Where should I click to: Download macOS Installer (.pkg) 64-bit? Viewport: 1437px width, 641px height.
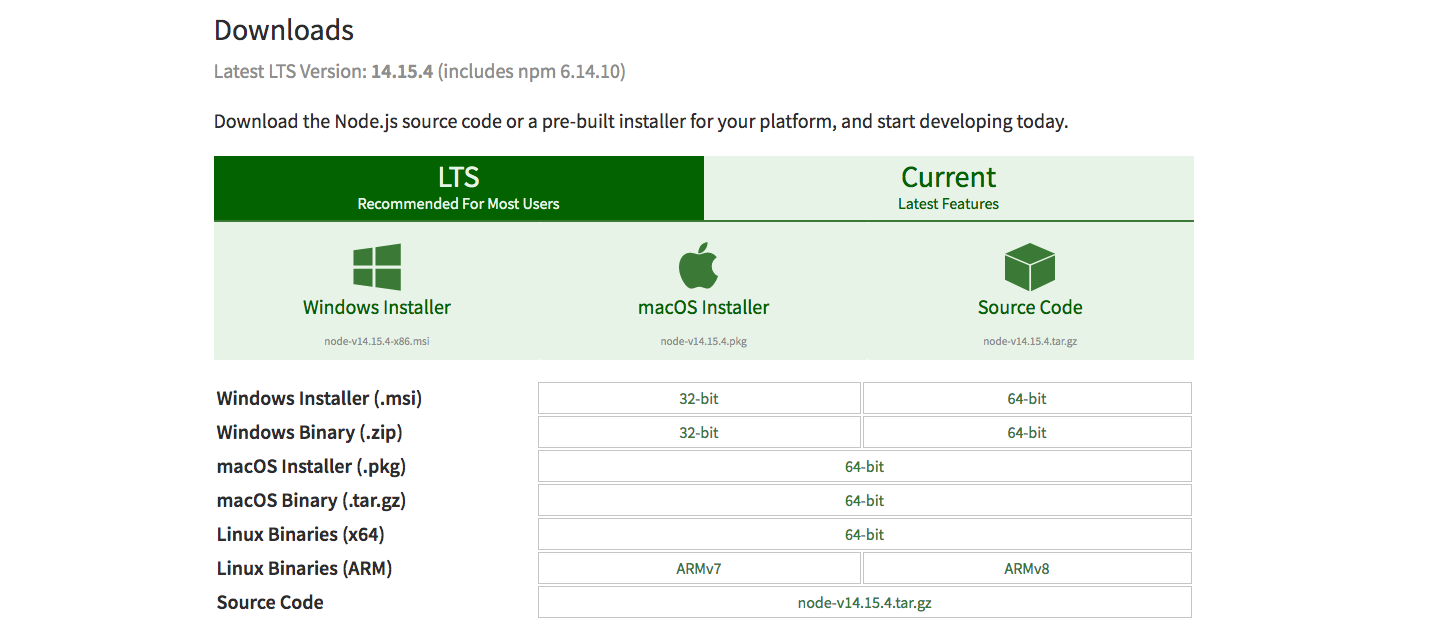pyautogui.click(x=865, y=466)
